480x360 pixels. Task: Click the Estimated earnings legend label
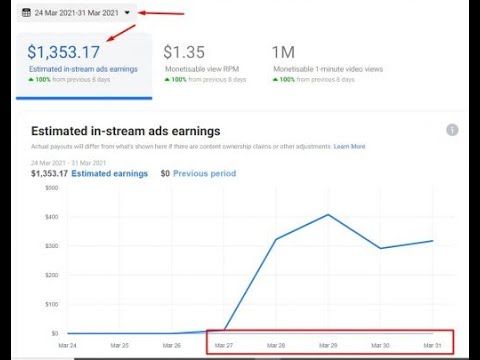point(109,173)
